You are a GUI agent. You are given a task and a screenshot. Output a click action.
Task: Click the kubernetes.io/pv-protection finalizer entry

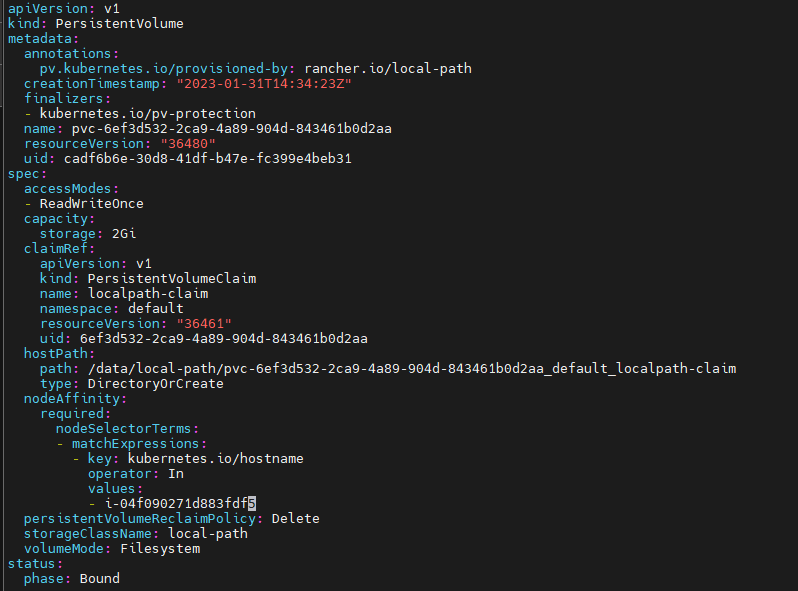(147, 113)
